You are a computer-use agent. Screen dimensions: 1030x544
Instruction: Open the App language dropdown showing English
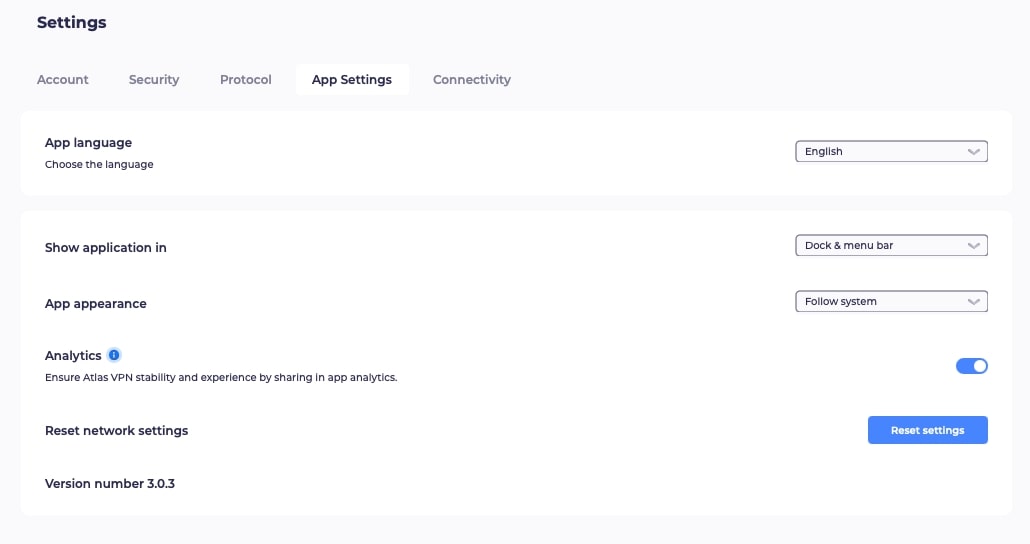(x=891, y=151)
